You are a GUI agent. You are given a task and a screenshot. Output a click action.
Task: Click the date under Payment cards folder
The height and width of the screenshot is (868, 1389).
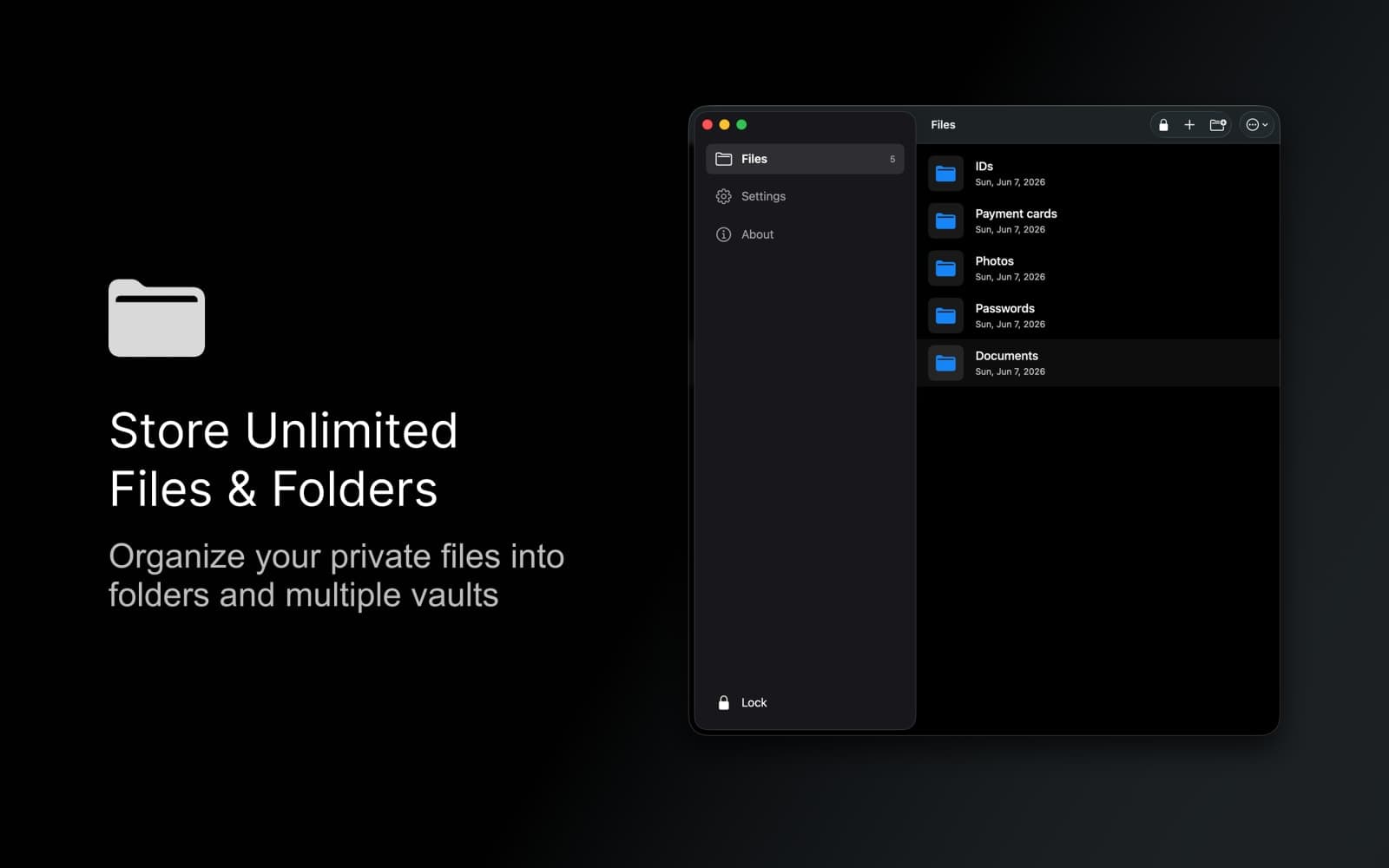[x=1010, y=230]
